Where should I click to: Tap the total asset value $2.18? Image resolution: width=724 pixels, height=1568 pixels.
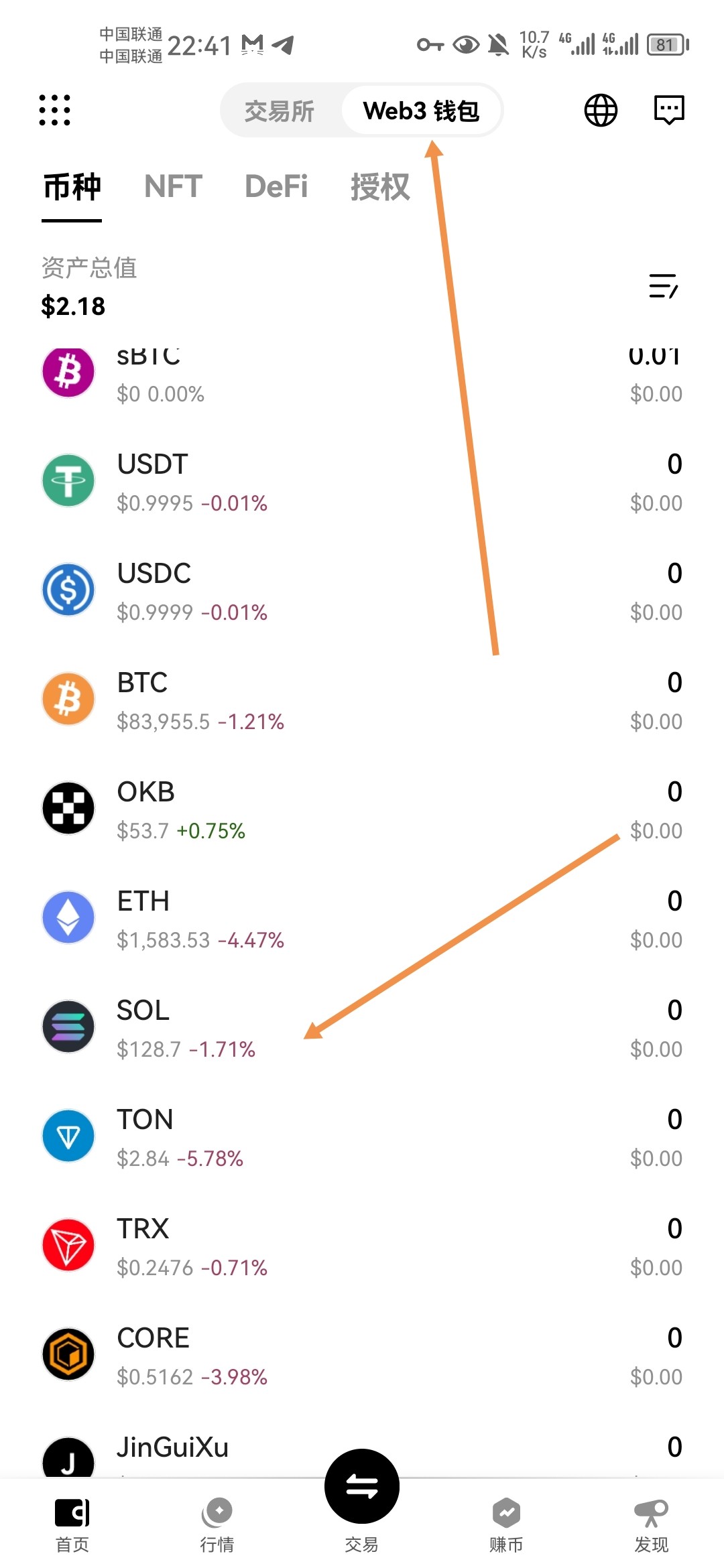point(74,306)
